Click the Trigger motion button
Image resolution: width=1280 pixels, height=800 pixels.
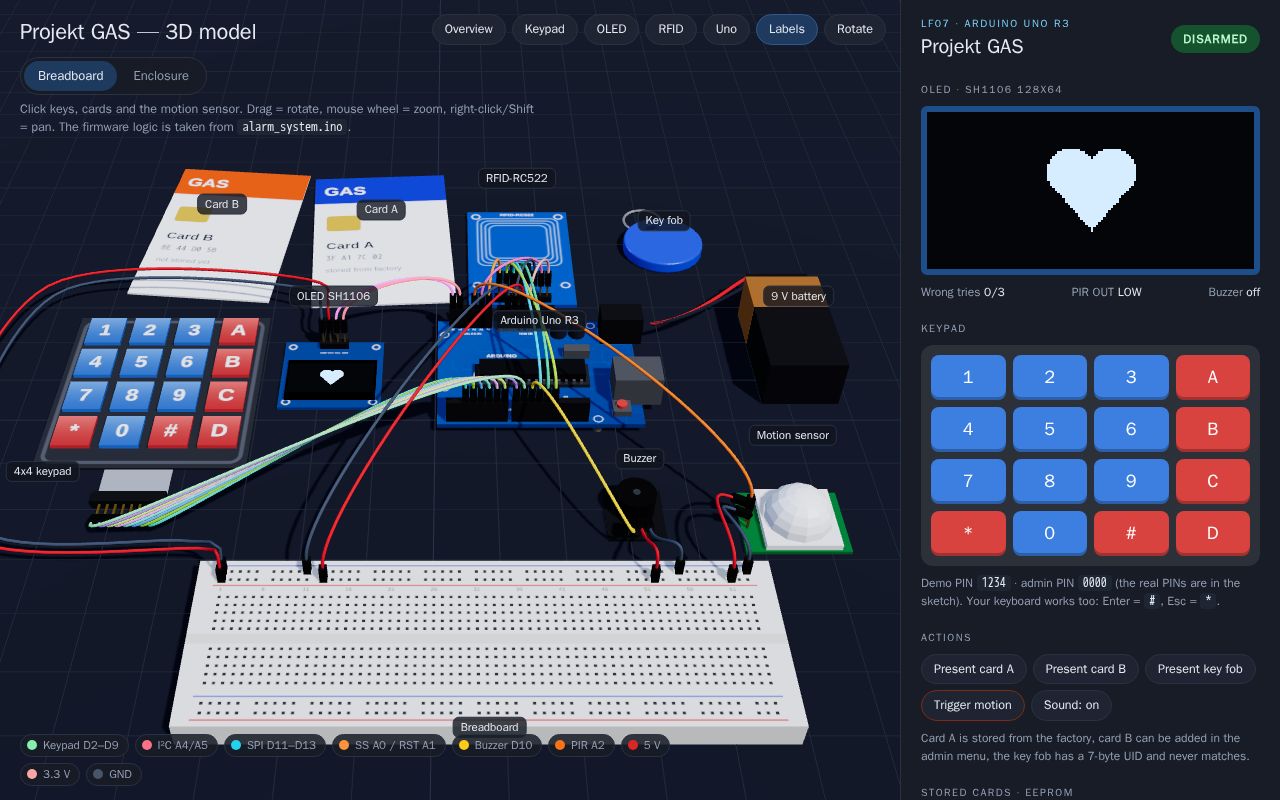(x=972, y=705)
